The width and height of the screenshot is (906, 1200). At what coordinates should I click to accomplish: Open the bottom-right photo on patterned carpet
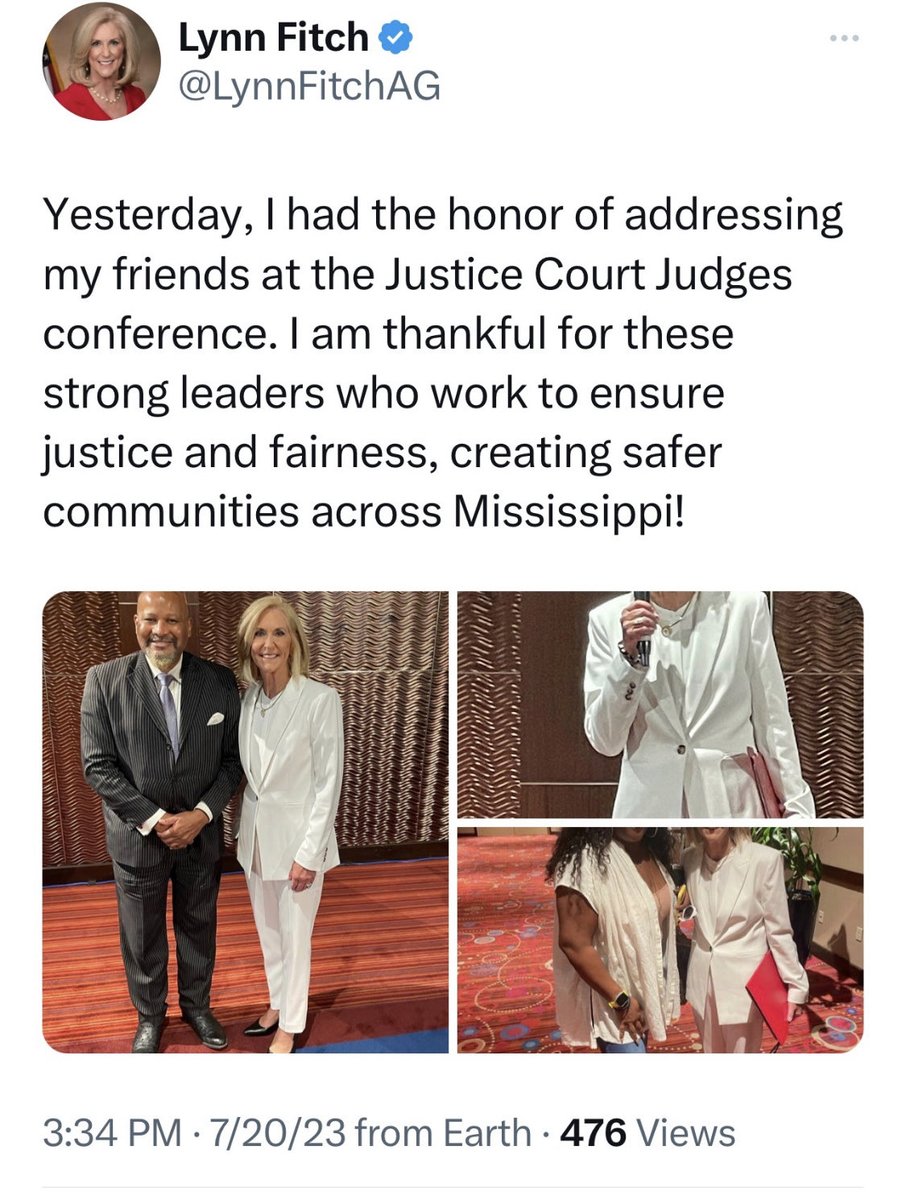point(660,939)
